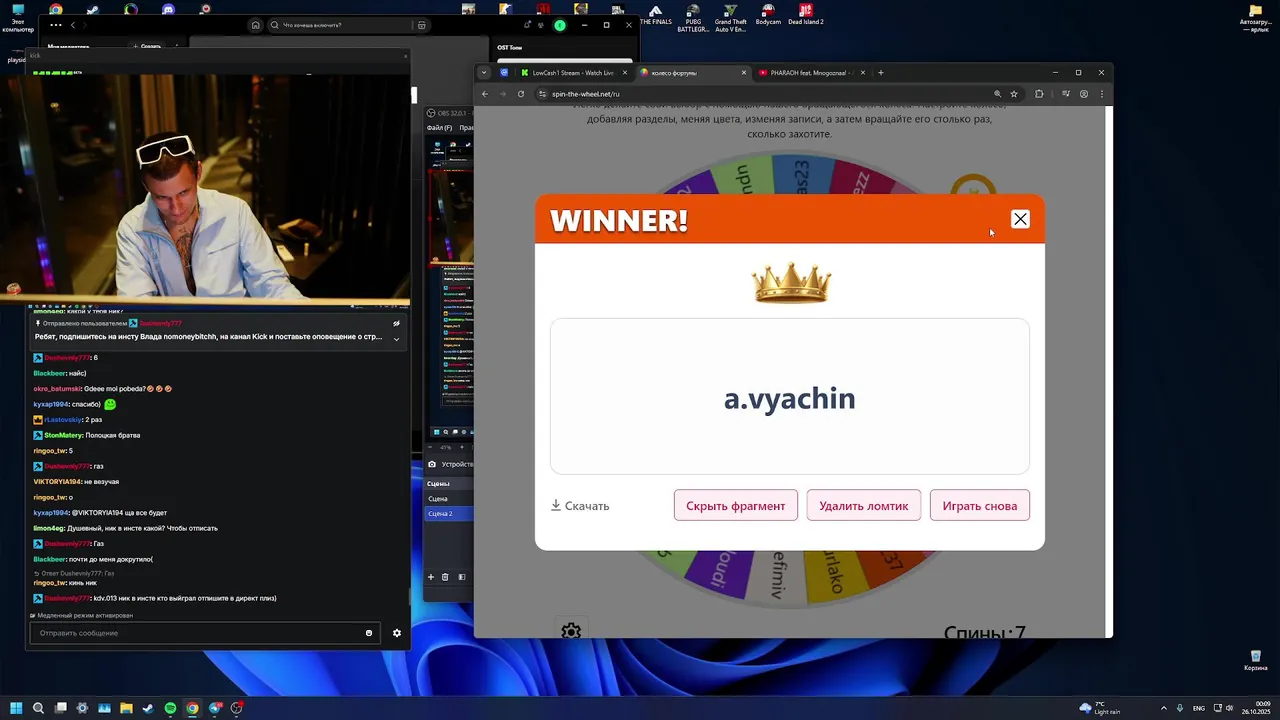The image size is (1280, 720).
Task: Close the kick mini-player with X
Action: coord(405,55)
